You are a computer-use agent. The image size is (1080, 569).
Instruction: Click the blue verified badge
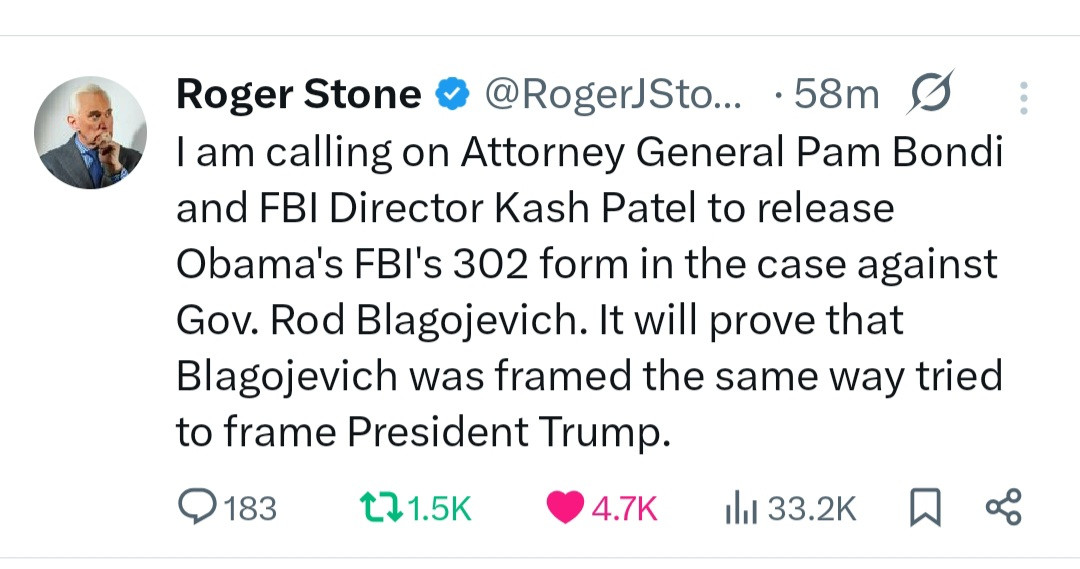452,95
